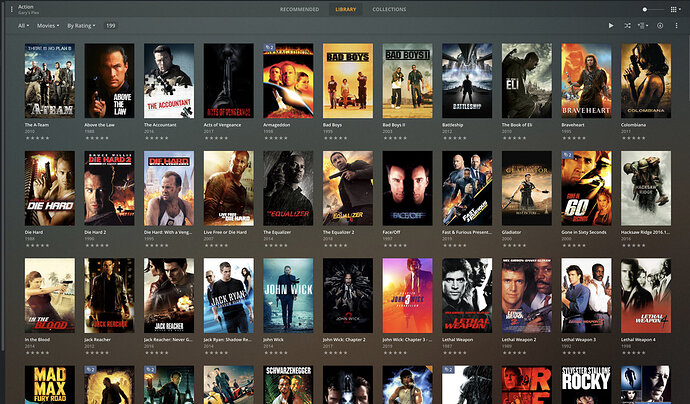Open the Mad Max Fury Road poster
The height and width of the screenshot is (404, 690).
50,385
